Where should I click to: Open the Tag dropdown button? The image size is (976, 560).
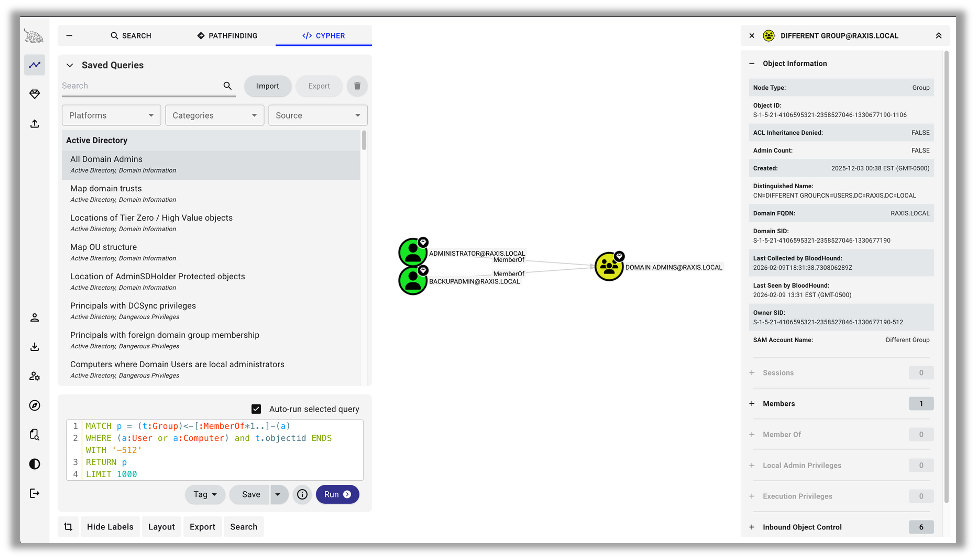205,495
